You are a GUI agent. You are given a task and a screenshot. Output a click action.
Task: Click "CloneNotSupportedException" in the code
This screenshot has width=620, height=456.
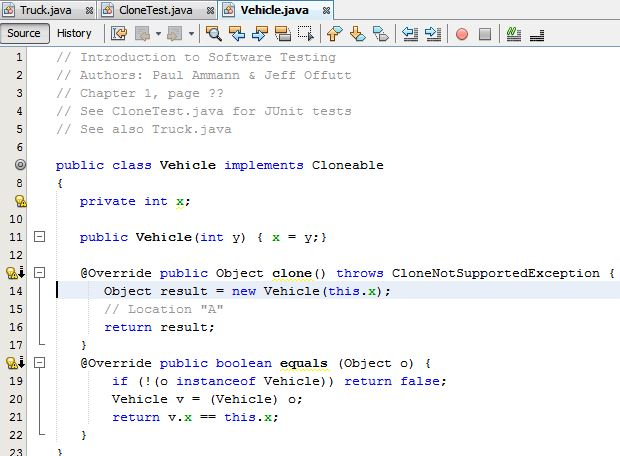(x=495, y=273)
